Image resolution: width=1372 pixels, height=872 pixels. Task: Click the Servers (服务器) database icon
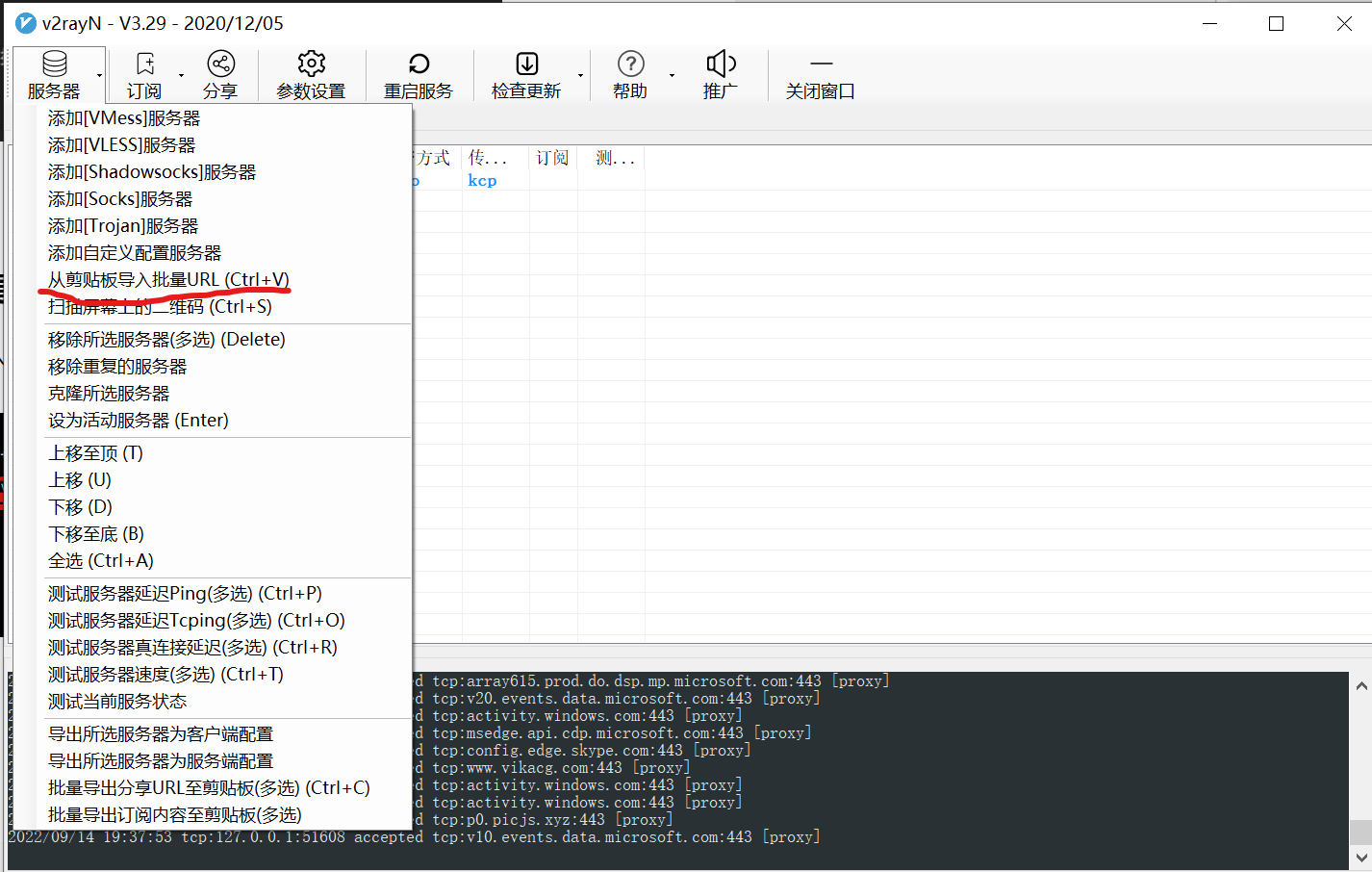click(54, 64)
